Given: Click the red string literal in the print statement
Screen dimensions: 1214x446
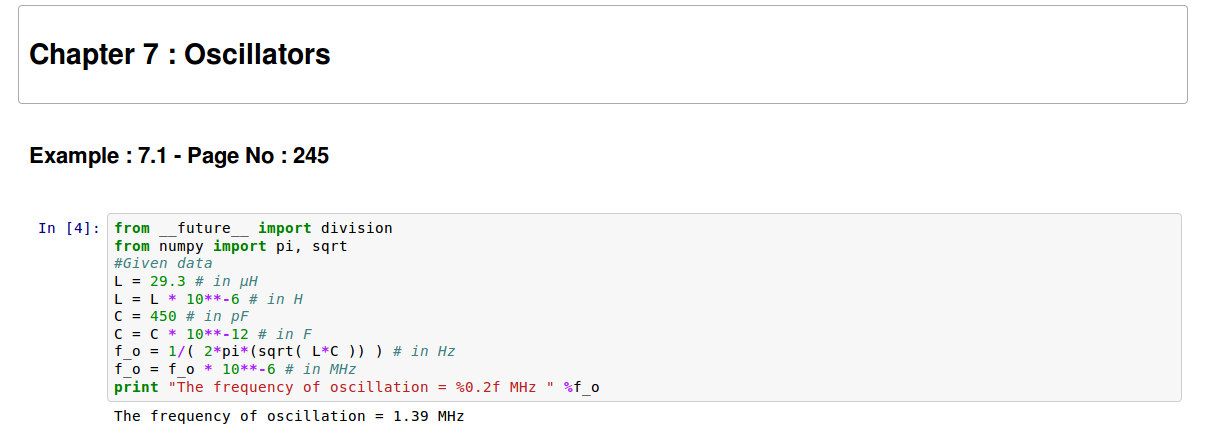Looking at the screenshot, I should [x=361, y=387].
